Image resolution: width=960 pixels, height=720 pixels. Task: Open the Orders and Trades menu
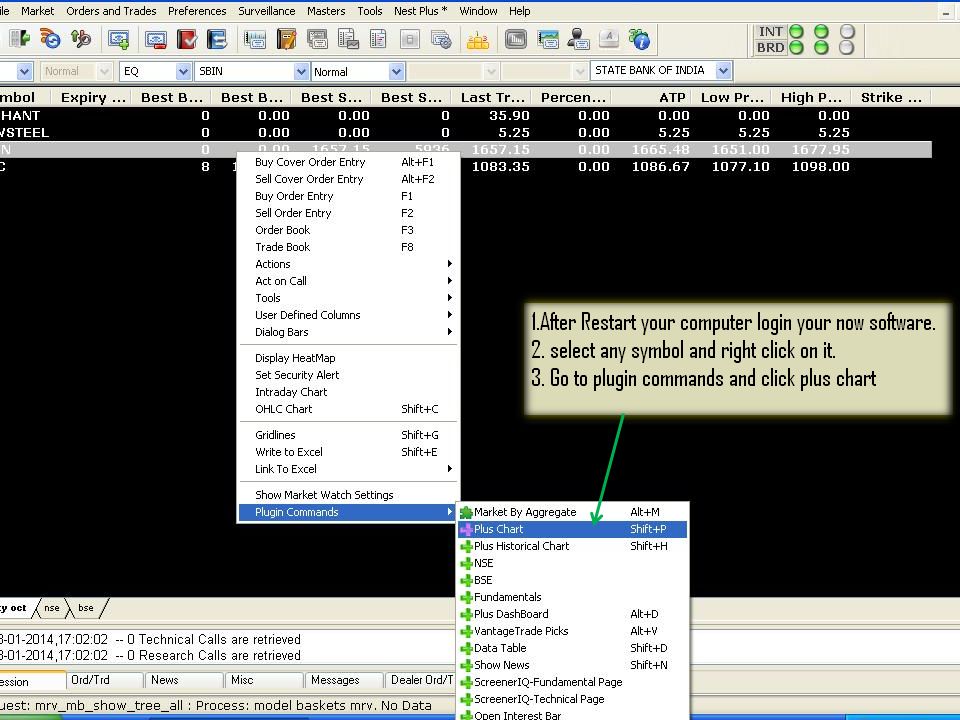(x=111, y=11)
